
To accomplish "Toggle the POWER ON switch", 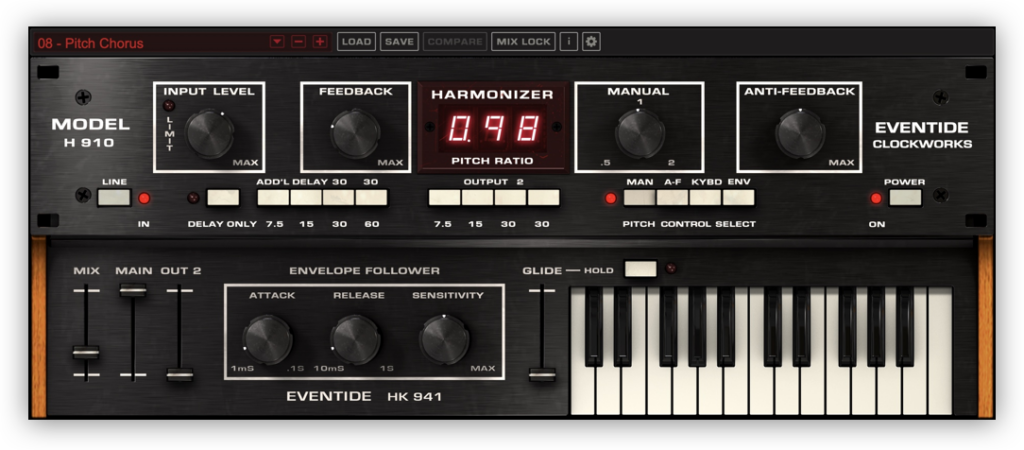I will 905,197.
